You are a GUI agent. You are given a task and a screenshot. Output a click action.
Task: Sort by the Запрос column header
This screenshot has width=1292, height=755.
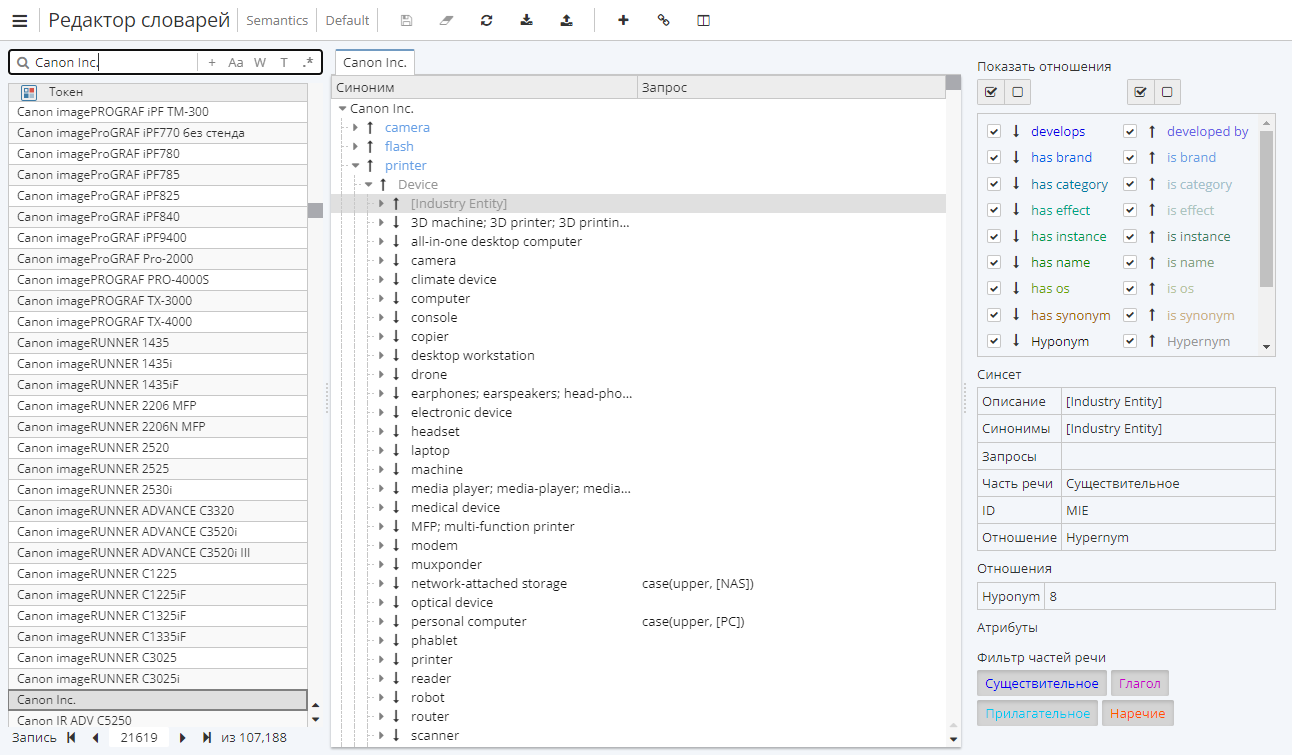(791, 88)
